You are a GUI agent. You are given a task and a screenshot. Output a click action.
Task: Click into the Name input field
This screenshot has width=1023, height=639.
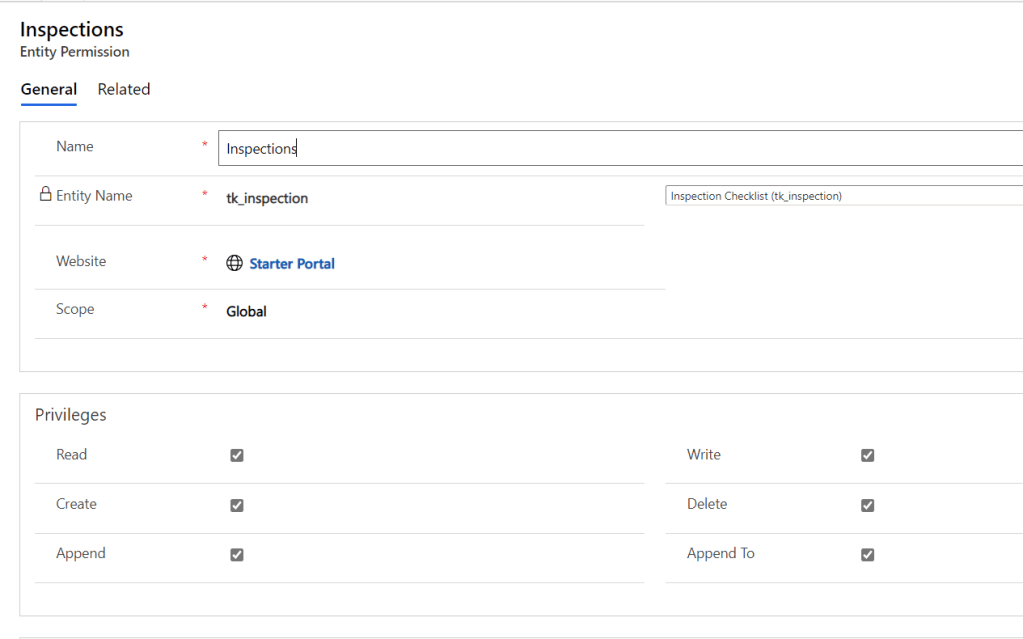tap(620, 148)
